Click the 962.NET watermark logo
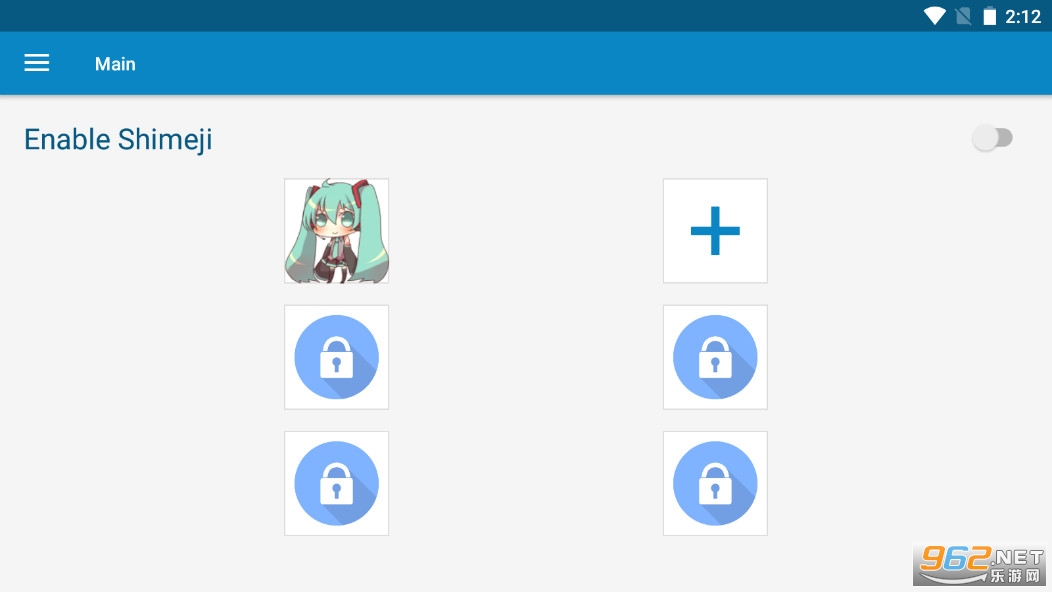The width and height of the screenshot is (1052, 592). tap(979, 565)
